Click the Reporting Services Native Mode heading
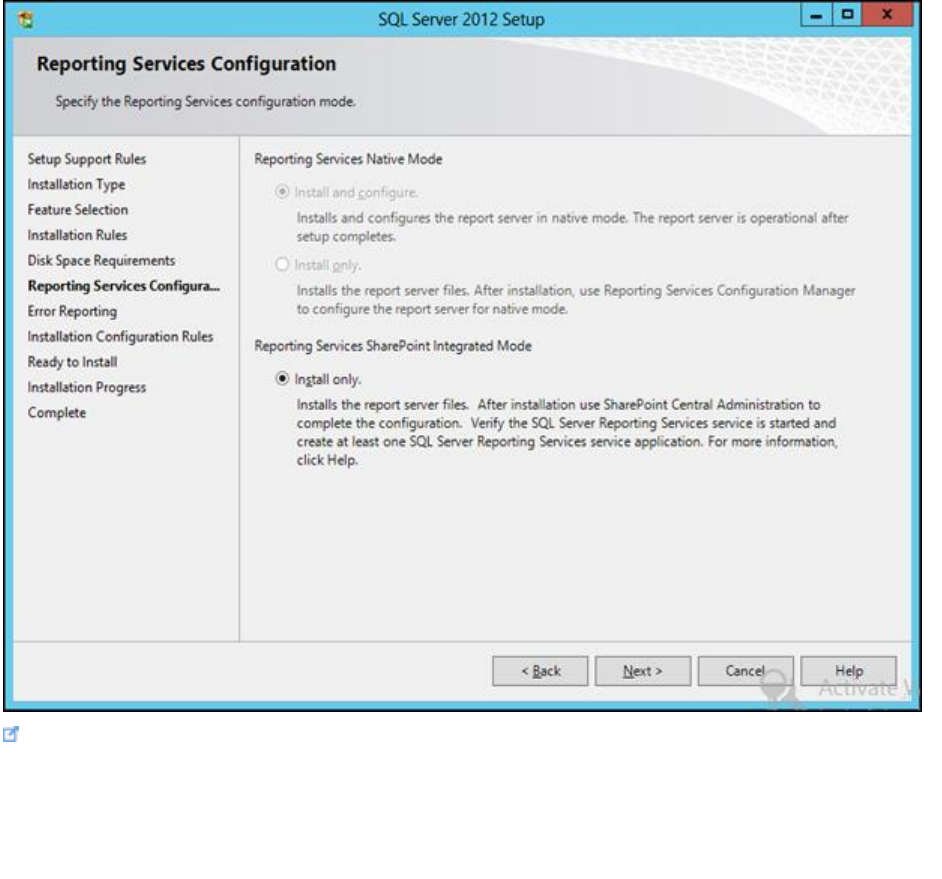The height and width of the screenshot is (879, 942). point(348,159)
